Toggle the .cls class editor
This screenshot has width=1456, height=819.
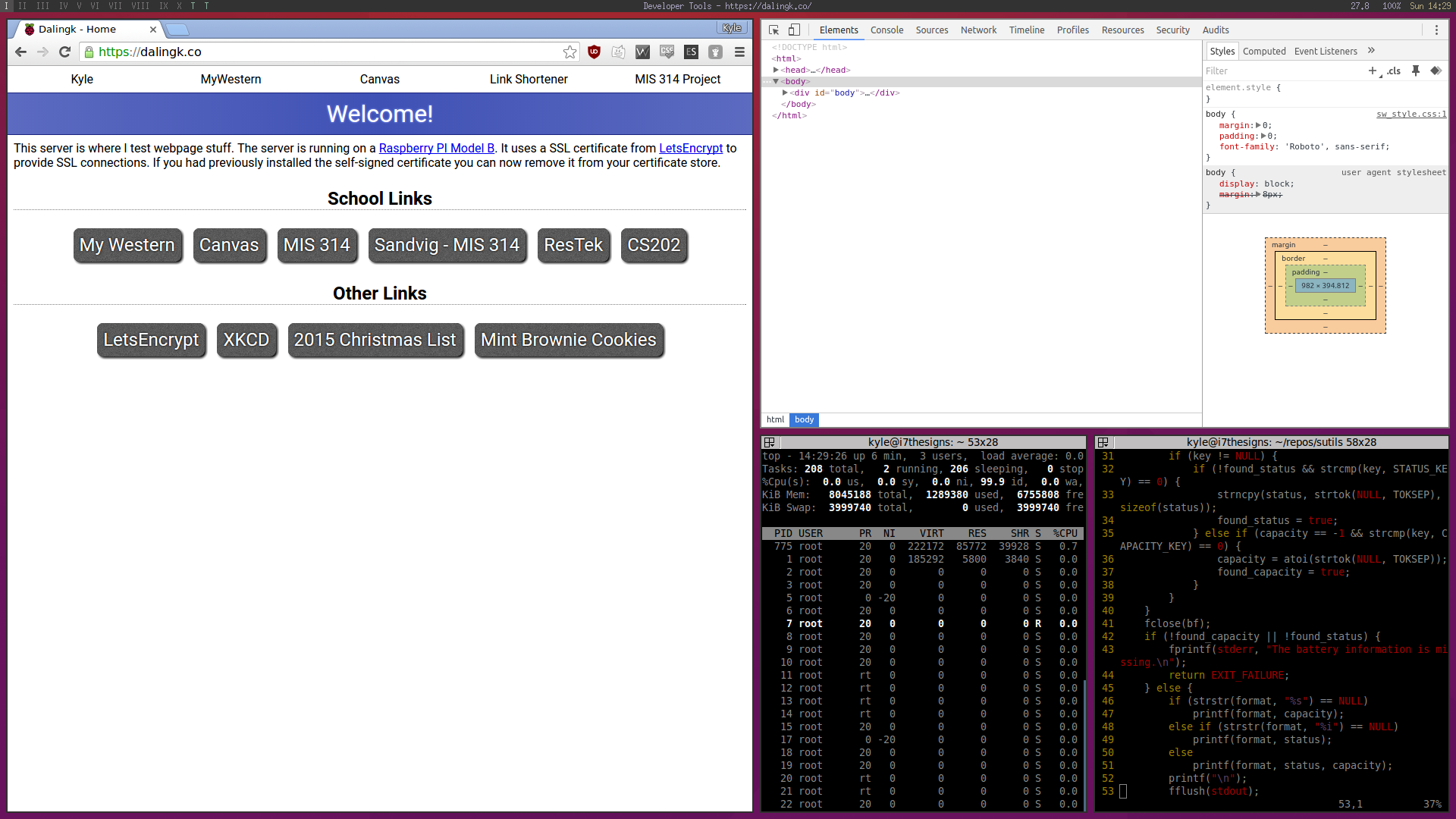coord(1394,71)
